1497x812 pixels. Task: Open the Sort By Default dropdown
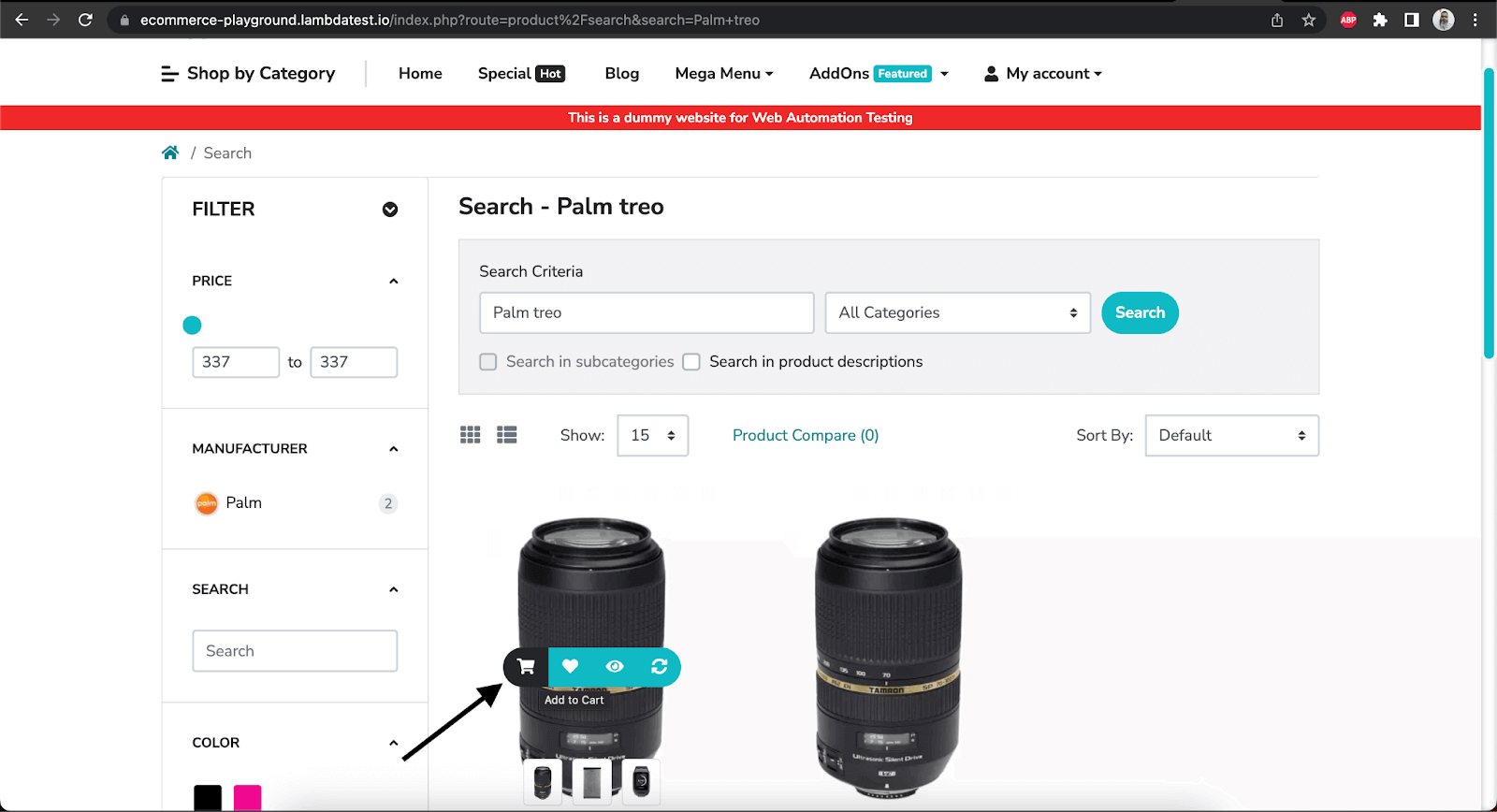[1232, 435]
